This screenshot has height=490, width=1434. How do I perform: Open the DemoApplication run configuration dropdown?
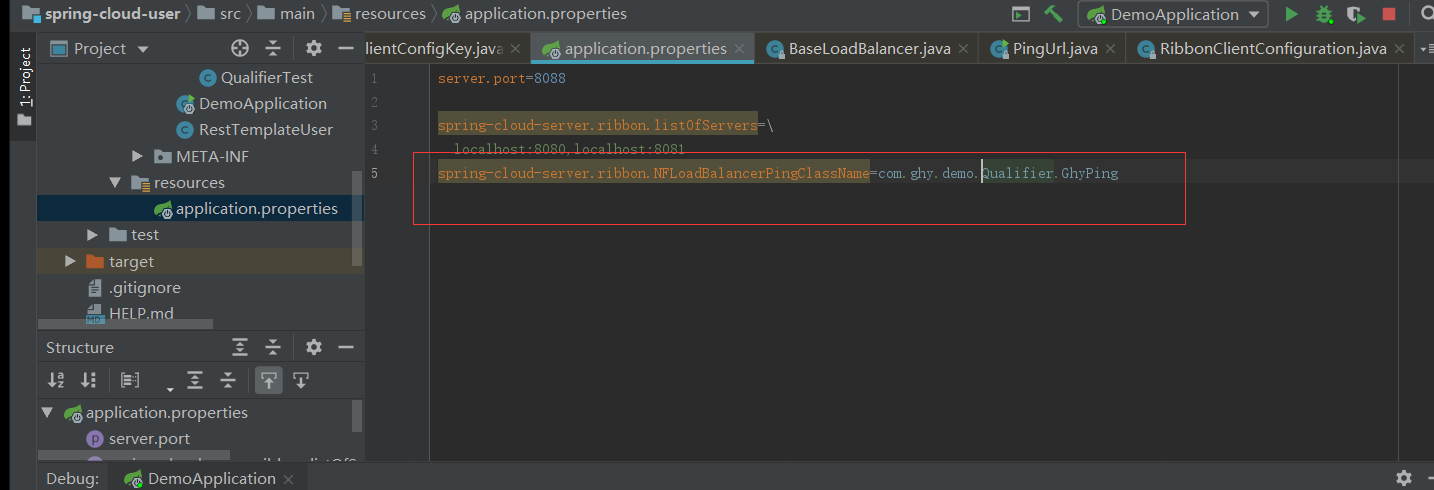[1173, 14]
